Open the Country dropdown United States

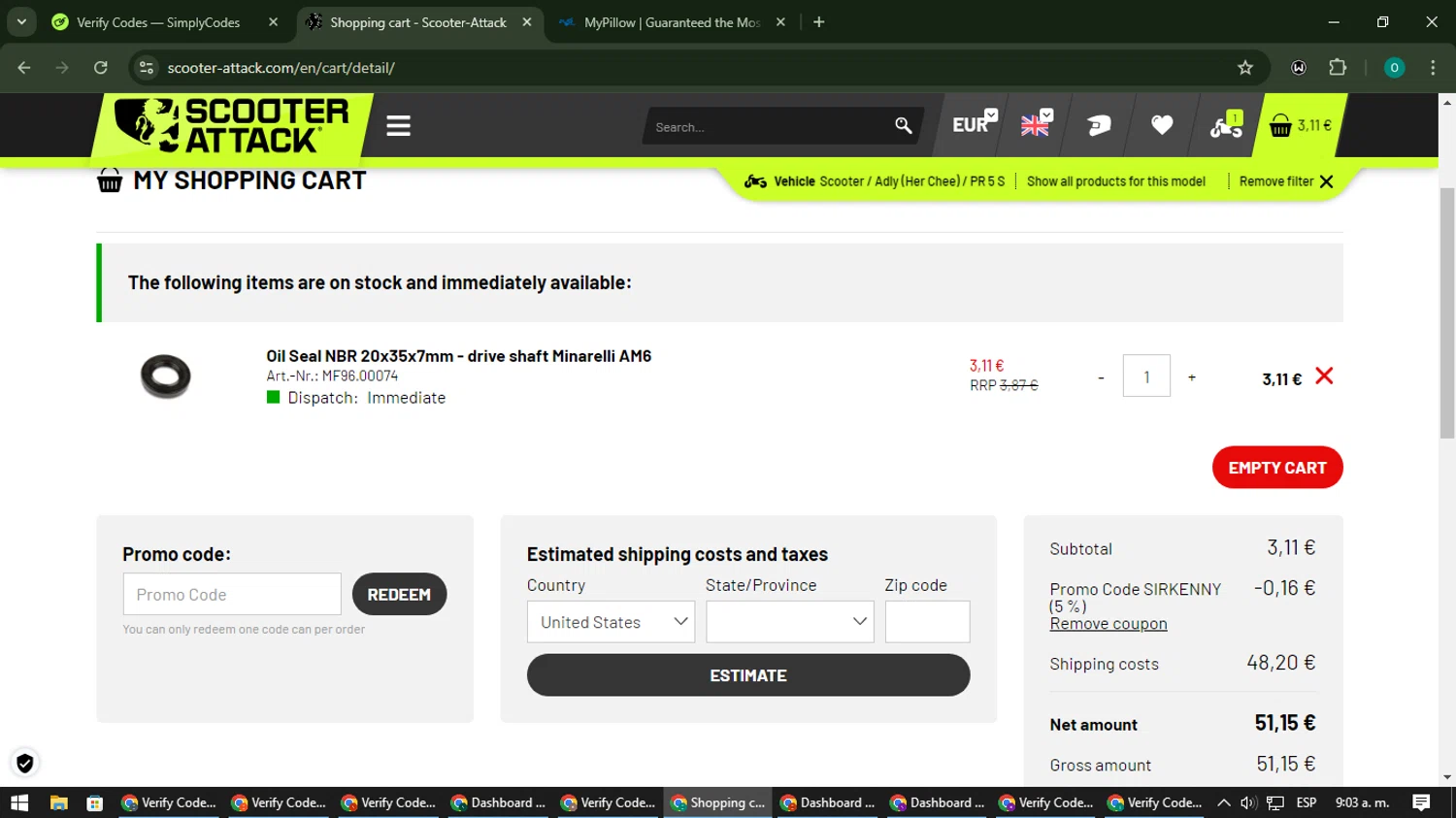(x=611, y=622)
